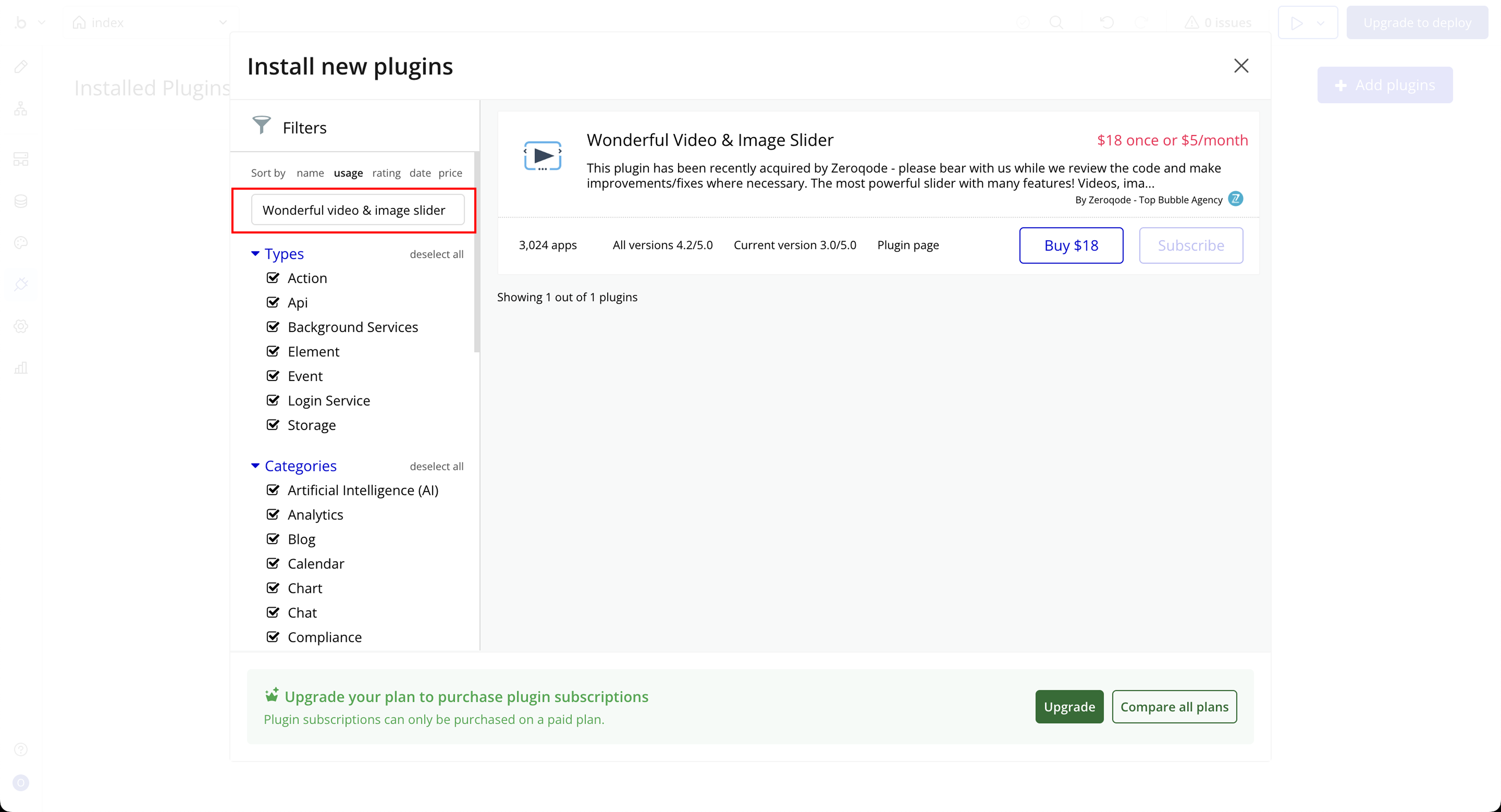This screenshot has width=1501, height=812.
Task: Click the Buy $18 button
Action: click(x=1071, y=245)
